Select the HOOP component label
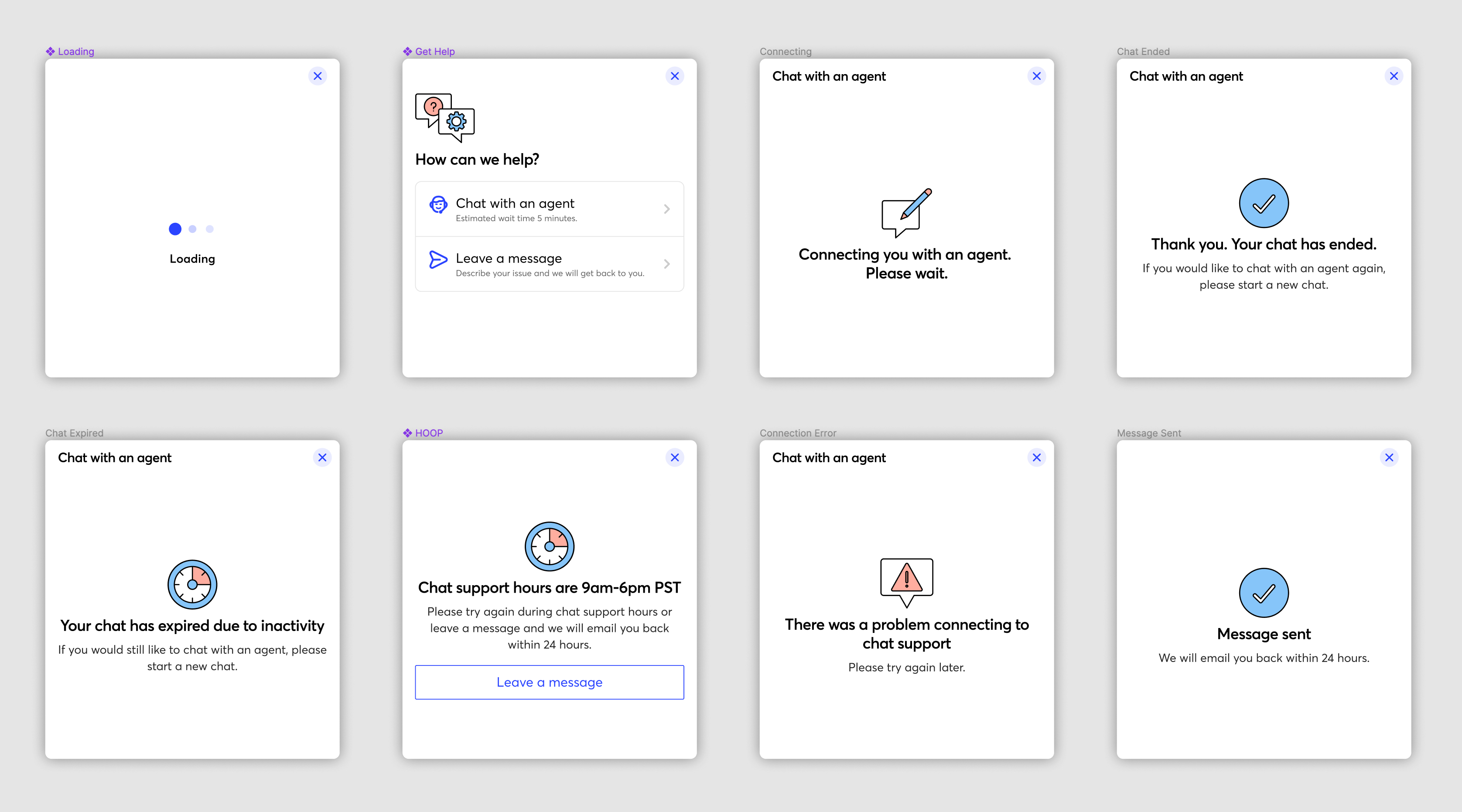Image resolution: width=1462 pixels, height=812 pixels. click(428, 433)
